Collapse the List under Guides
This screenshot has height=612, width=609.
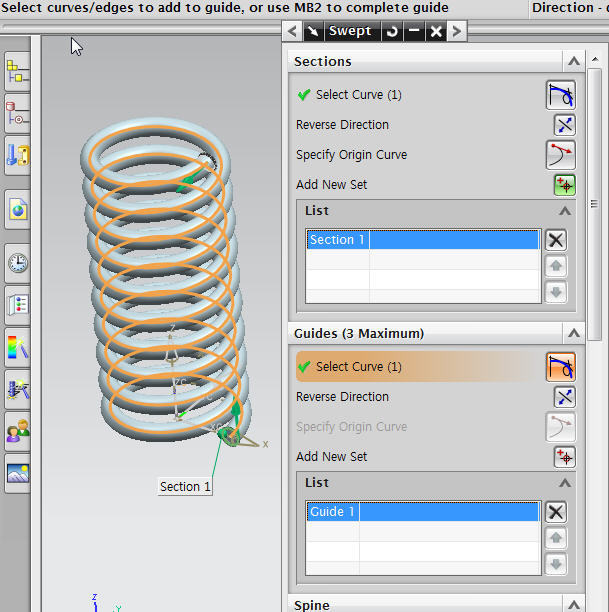click(564, 483)
